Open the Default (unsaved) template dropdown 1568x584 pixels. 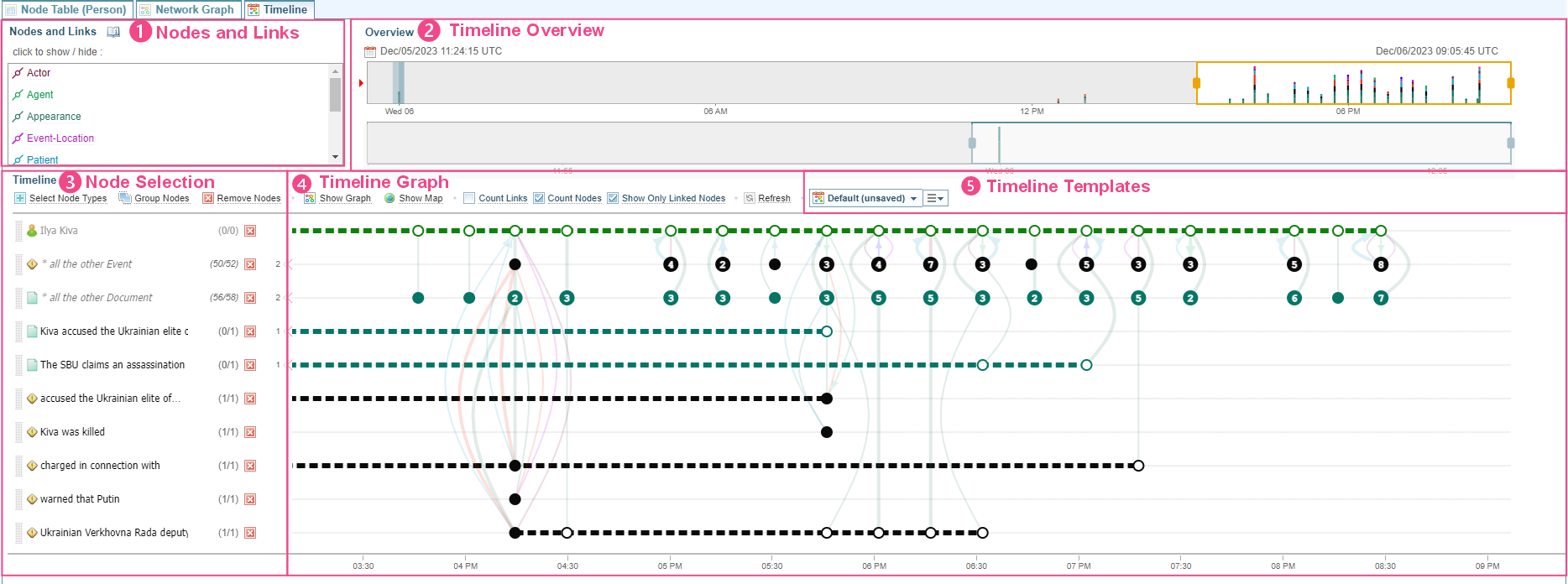[865, 198]
